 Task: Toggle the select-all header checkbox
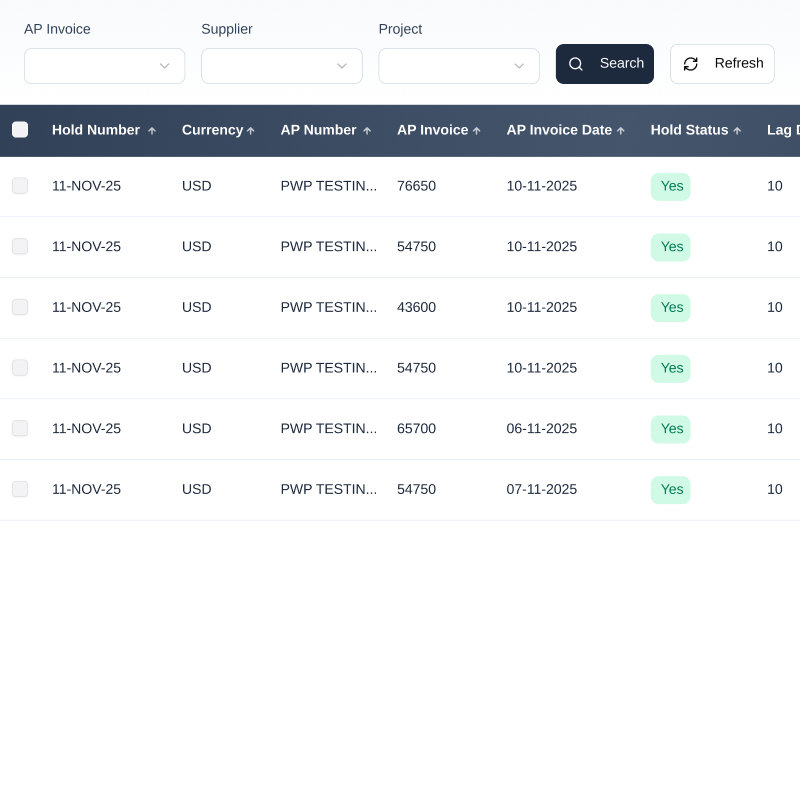point(20,130)
